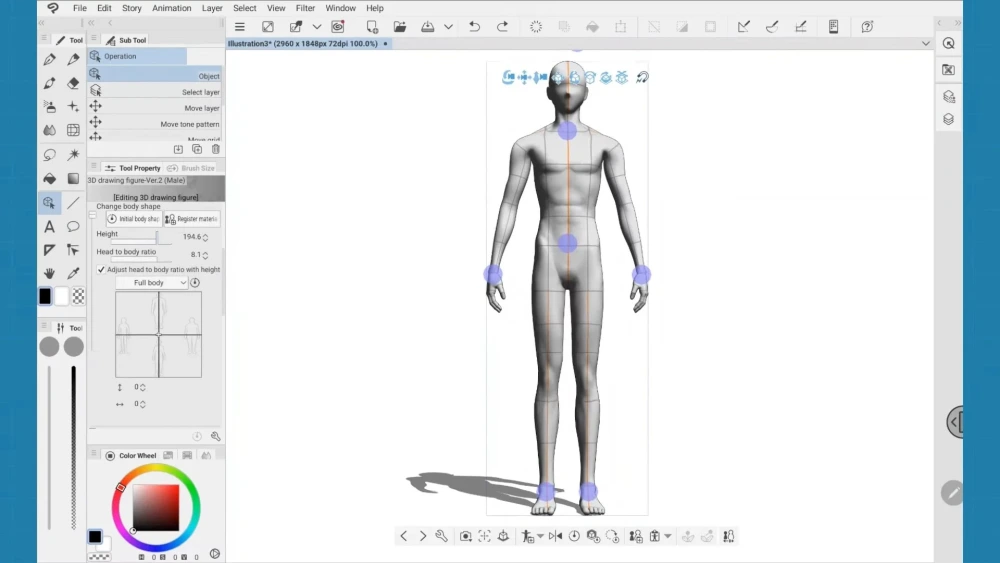1000x563 pixels.
Task: Adjust Head to body ratio stepper
Action: point(205,255)
